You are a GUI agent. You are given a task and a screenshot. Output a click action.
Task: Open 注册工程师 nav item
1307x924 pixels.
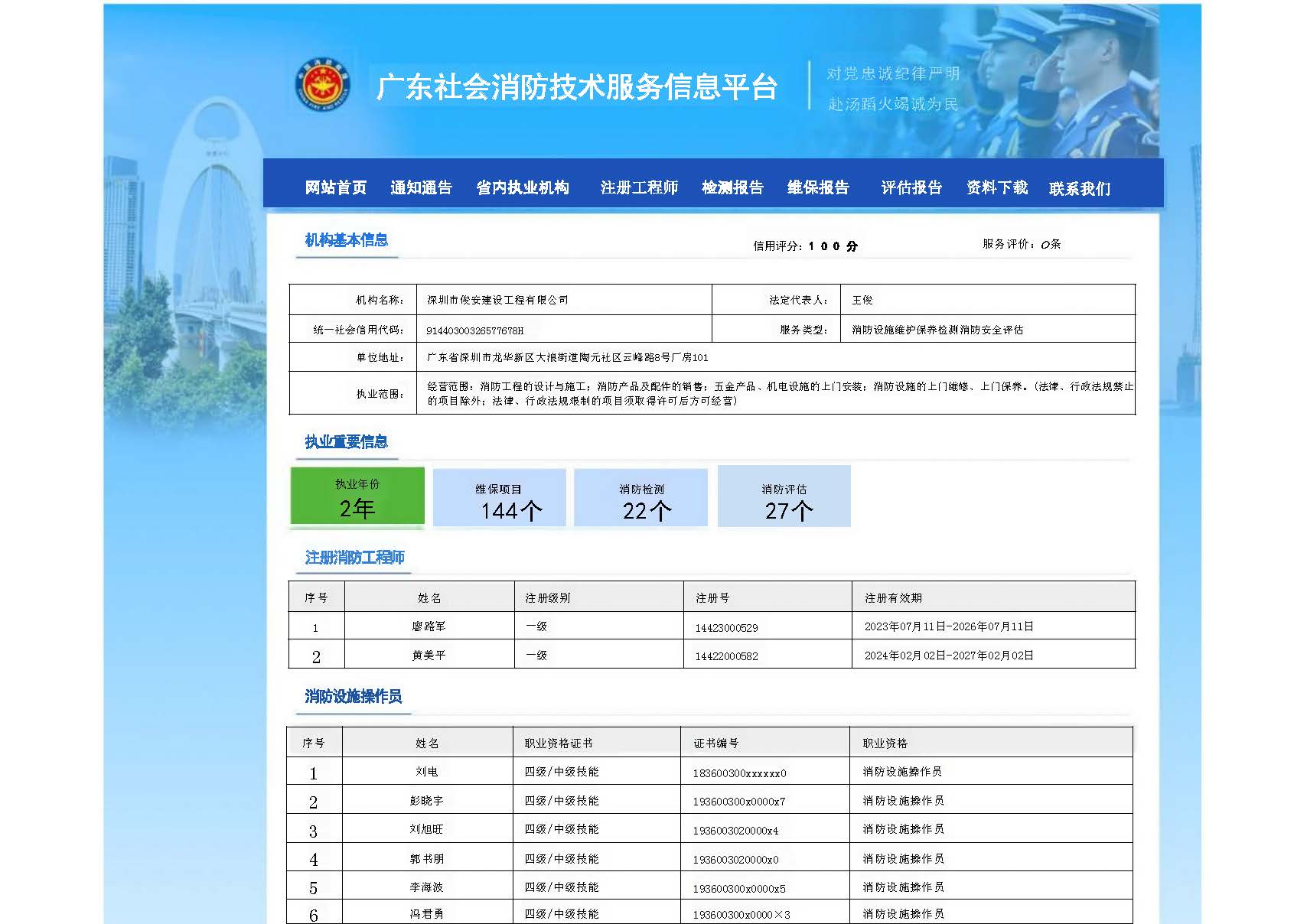[639, 187]
